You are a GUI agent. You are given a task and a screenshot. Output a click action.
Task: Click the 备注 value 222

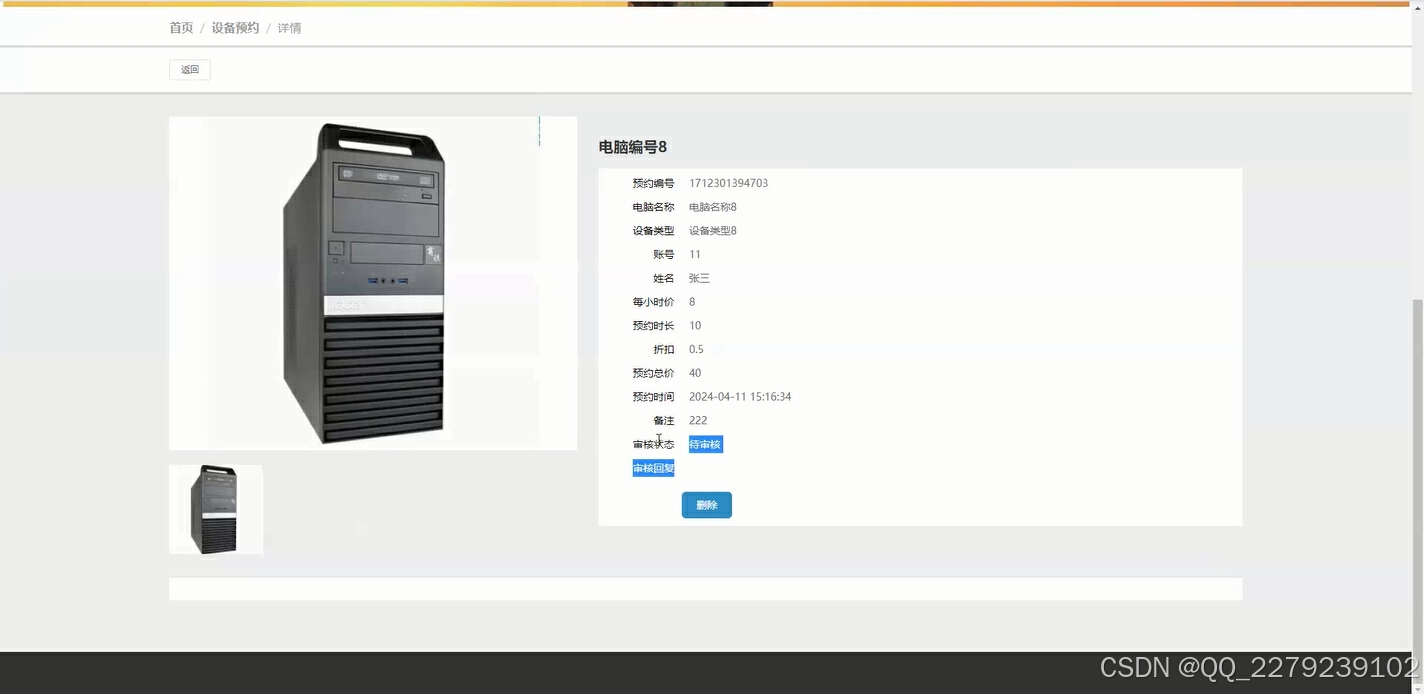point(697,420)
